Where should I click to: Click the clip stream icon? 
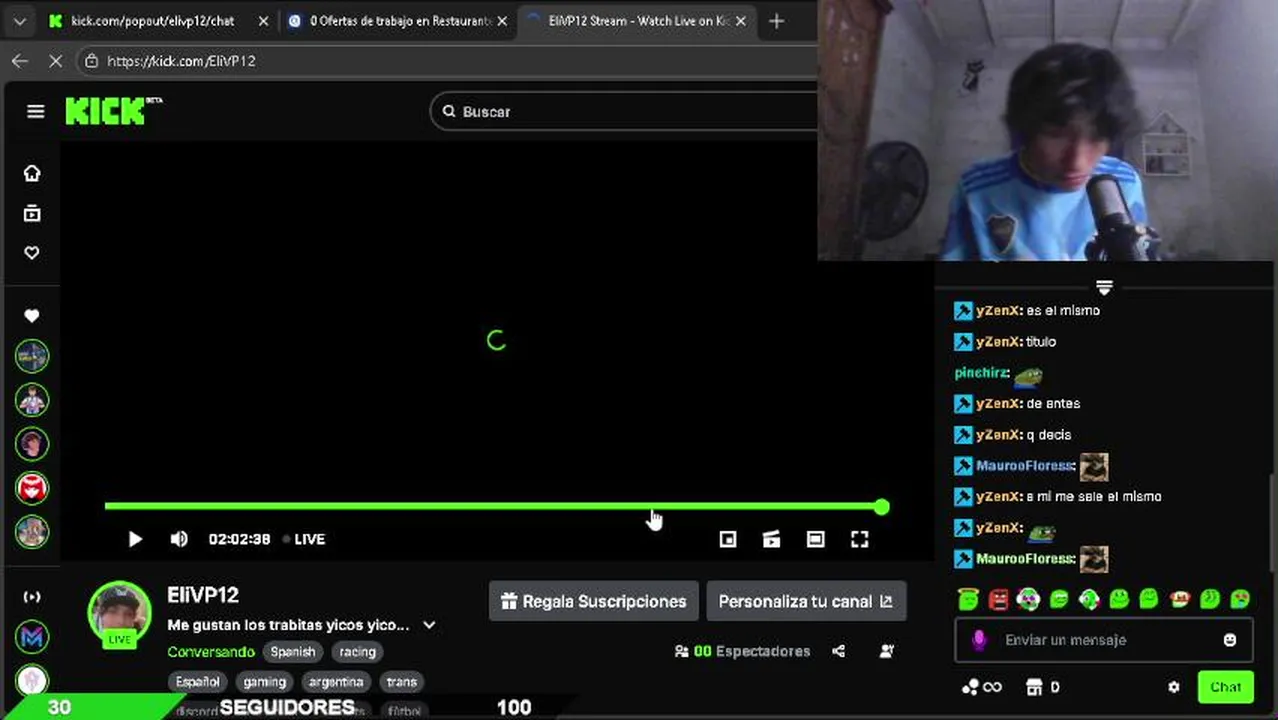[771, 539]
